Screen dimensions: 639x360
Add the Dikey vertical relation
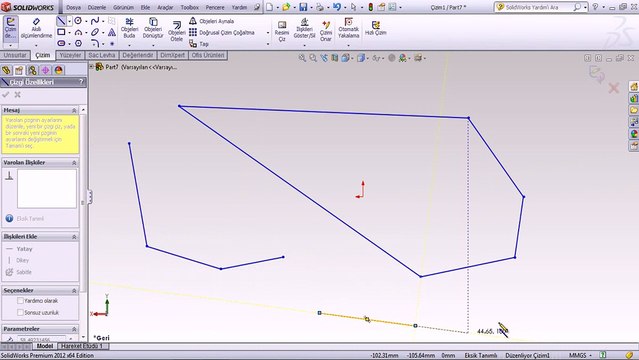(x=17, y=260)
